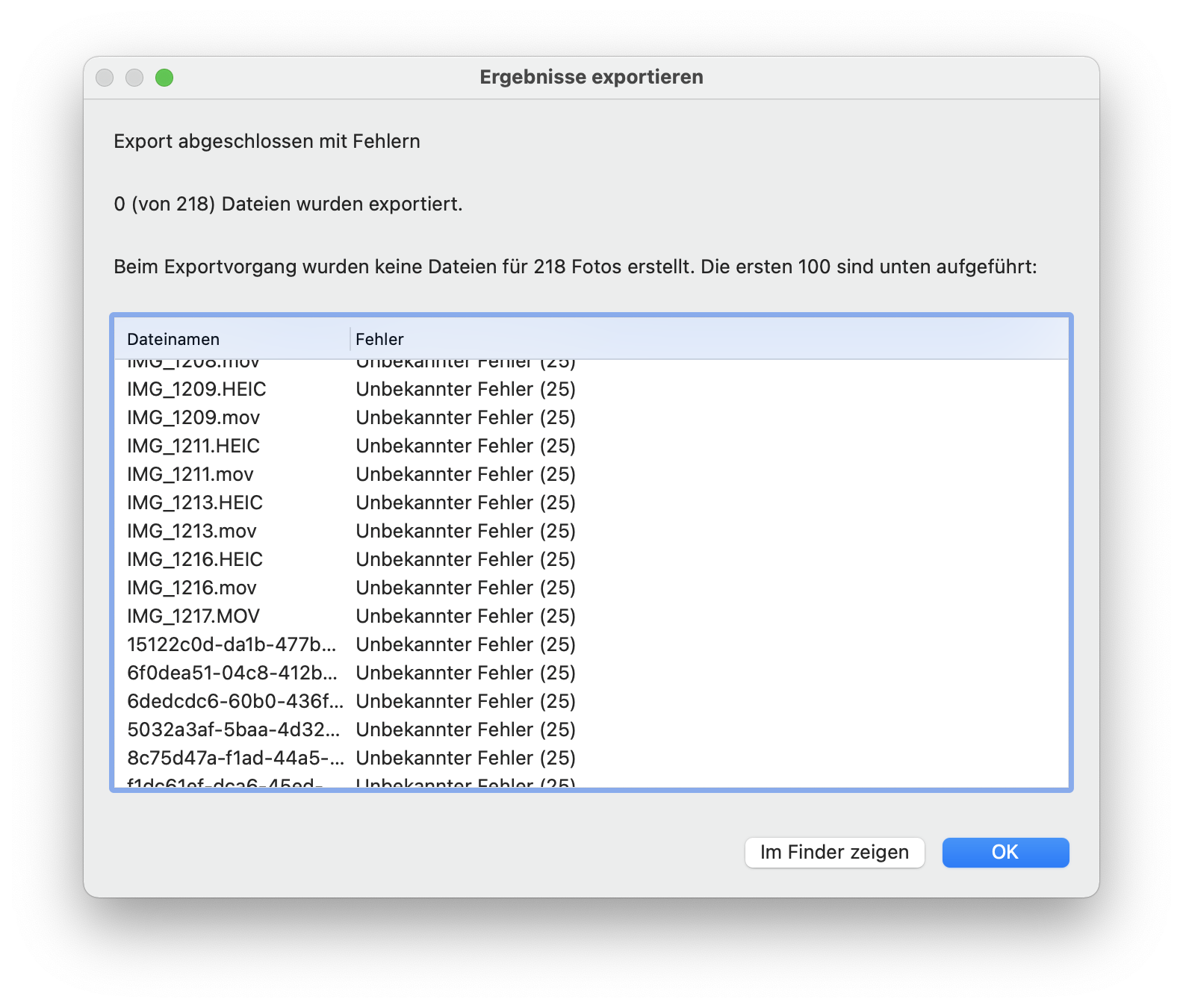
Task: Select the file starting with 6f0dea51
Action: (x=232, y=673)
